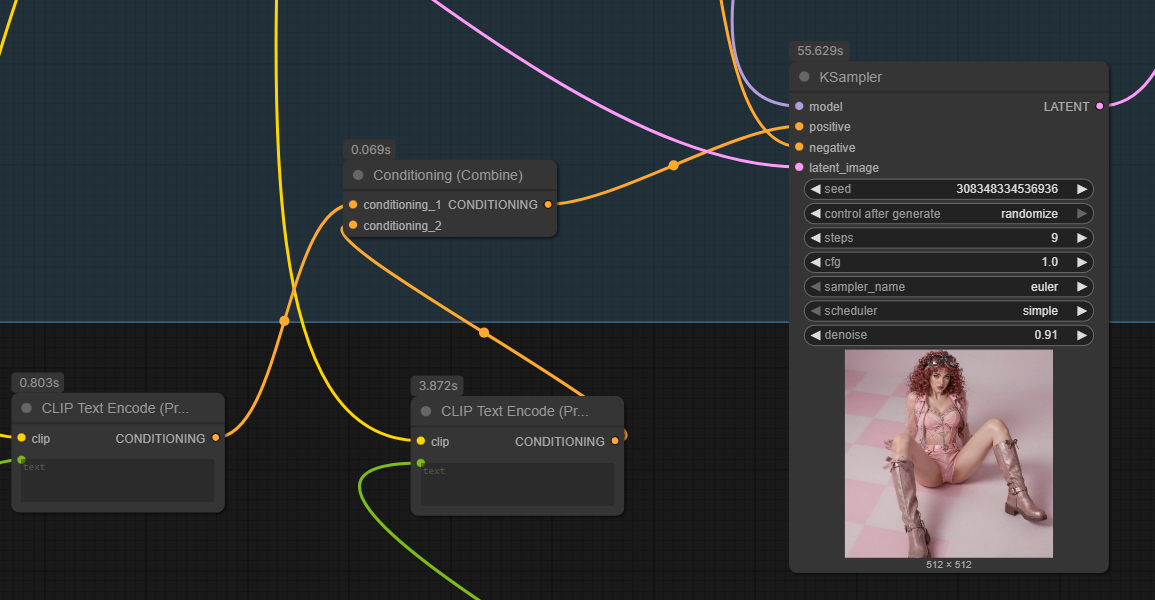Click clip input socket on 3.872s node
Viewport: 1155px width, 600px height.
(x=421, y=441)
